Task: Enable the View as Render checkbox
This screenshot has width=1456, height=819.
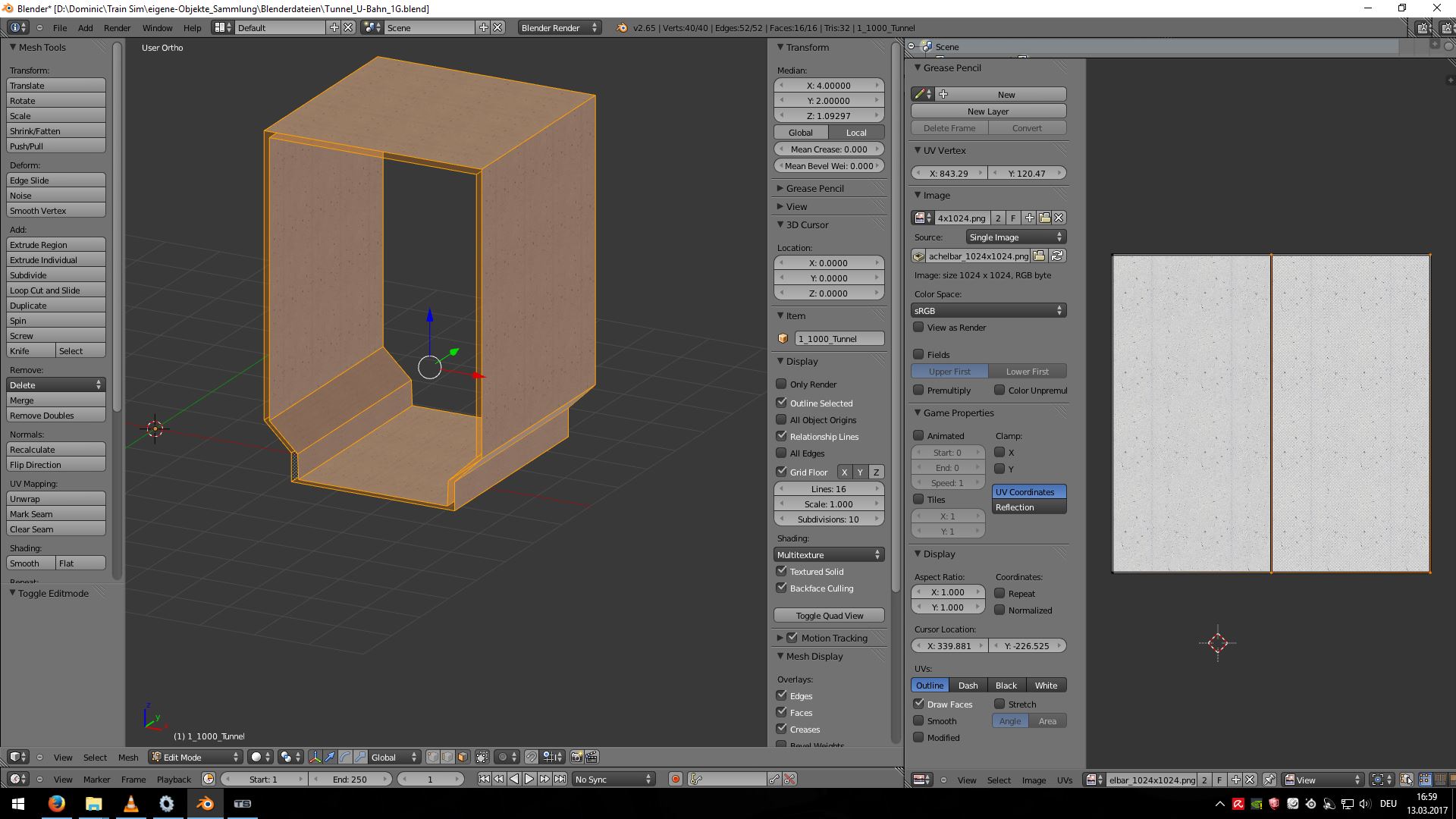Action: [918, 328]
